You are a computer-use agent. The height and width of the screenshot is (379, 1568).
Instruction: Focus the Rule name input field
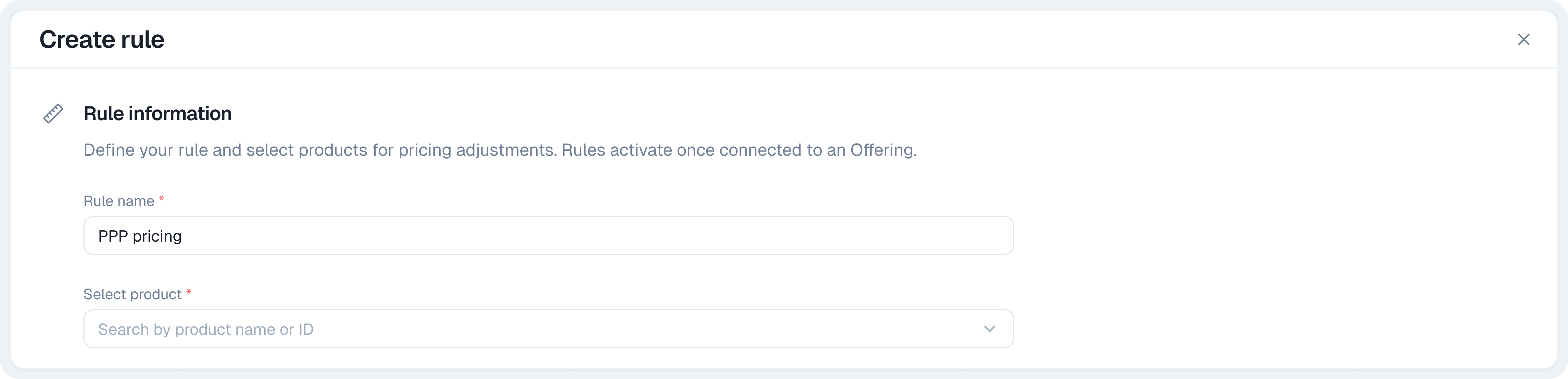point(548,236)
